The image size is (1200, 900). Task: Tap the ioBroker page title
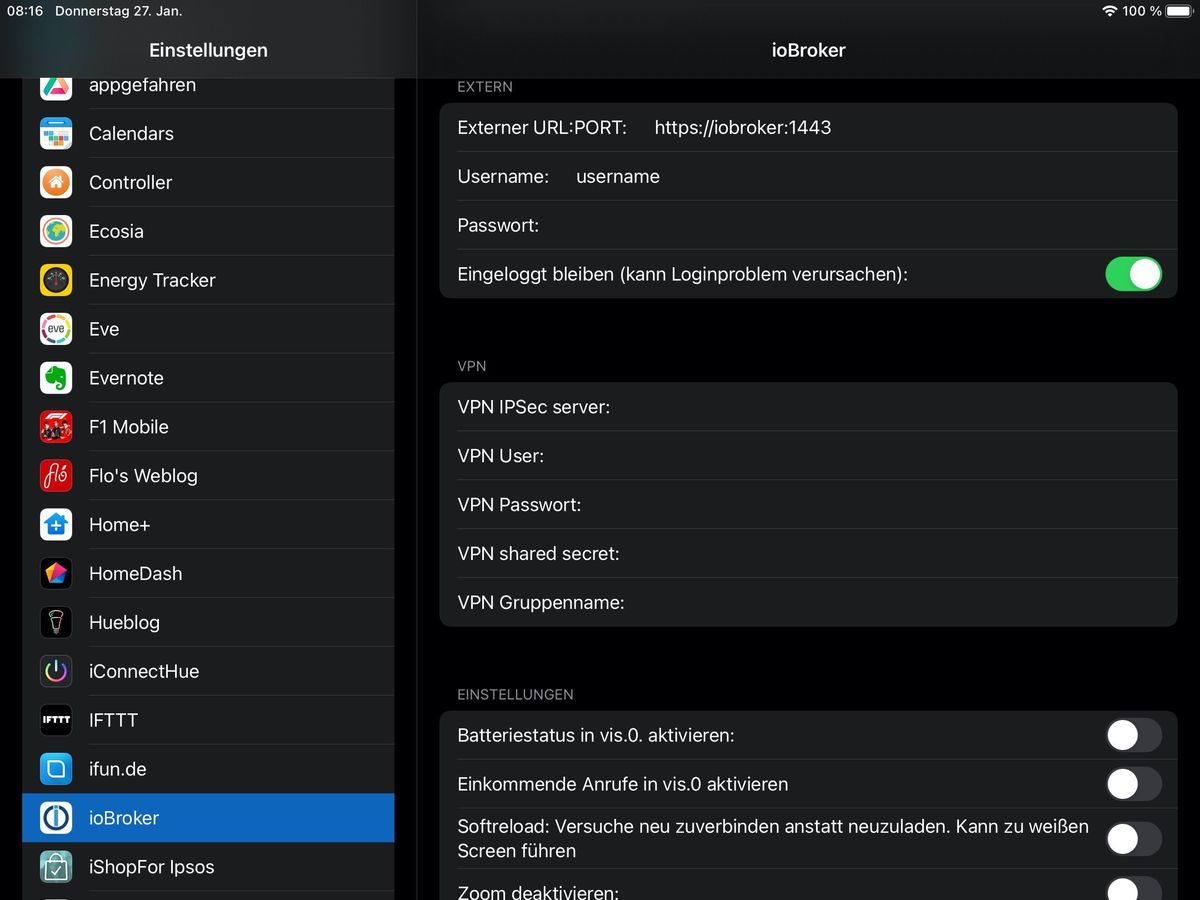tap(808, 50)
